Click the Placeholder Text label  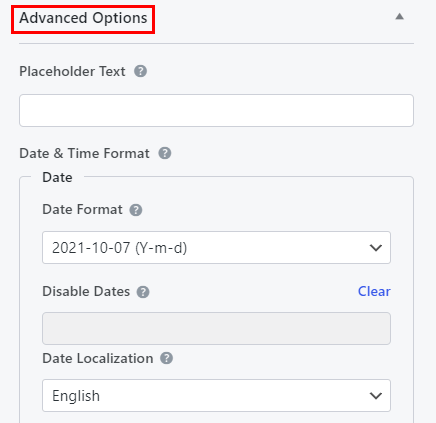click(x=72, y=71)
